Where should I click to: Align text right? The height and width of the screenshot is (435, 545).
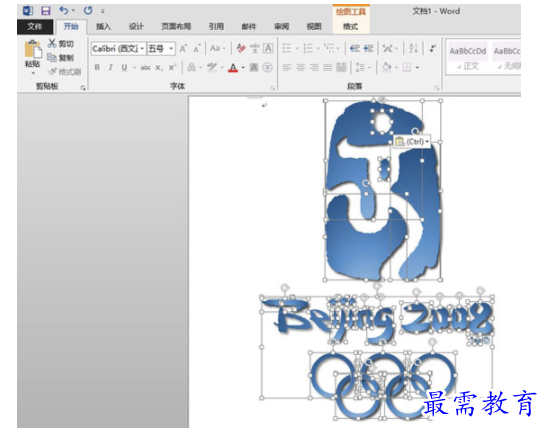click(x=314, y=67)
